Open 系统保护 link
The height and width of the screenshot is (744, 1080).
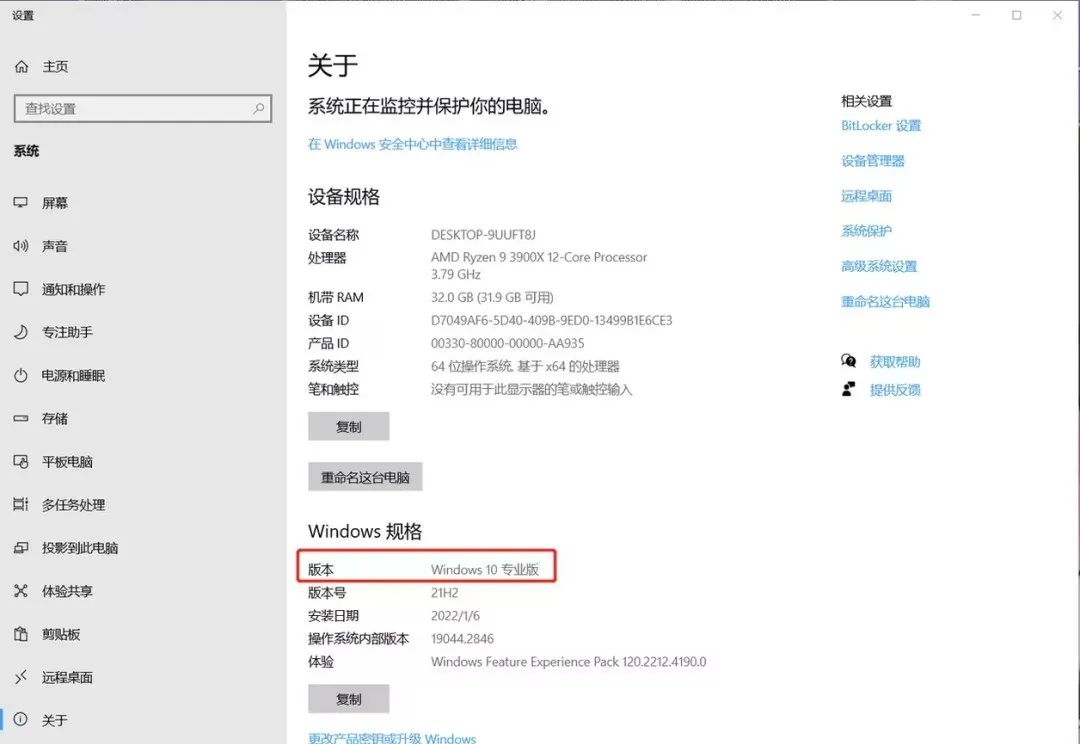tap(866, 231)
